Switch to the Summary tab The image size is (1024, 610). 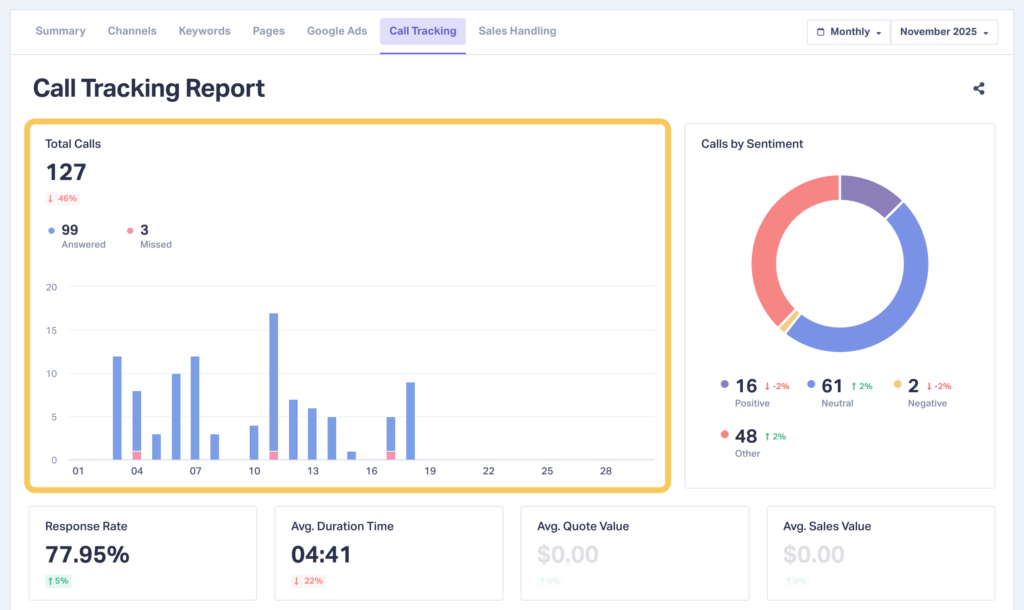60,31
